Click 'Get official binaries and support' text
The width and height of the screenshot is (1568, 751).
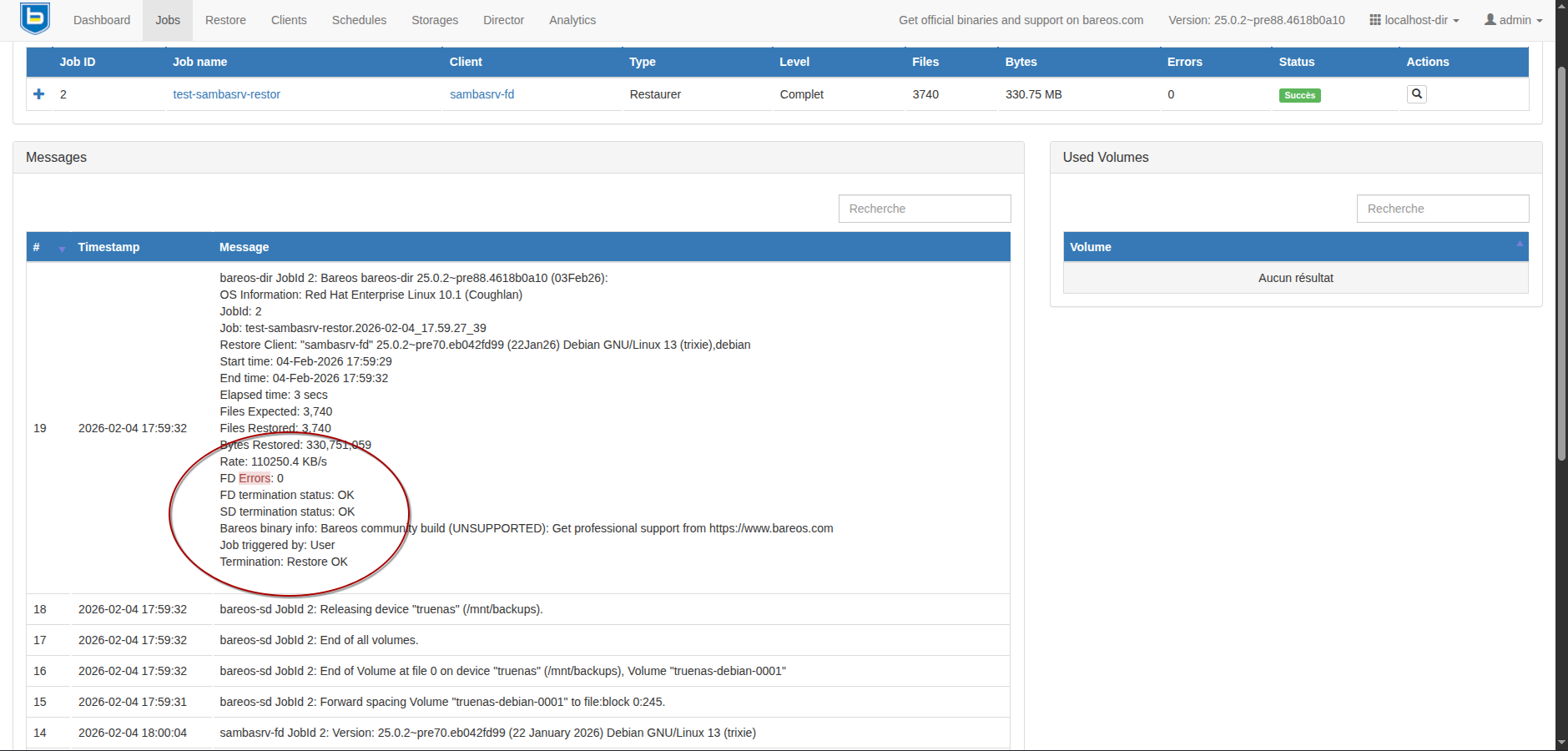coord(1021,20)
